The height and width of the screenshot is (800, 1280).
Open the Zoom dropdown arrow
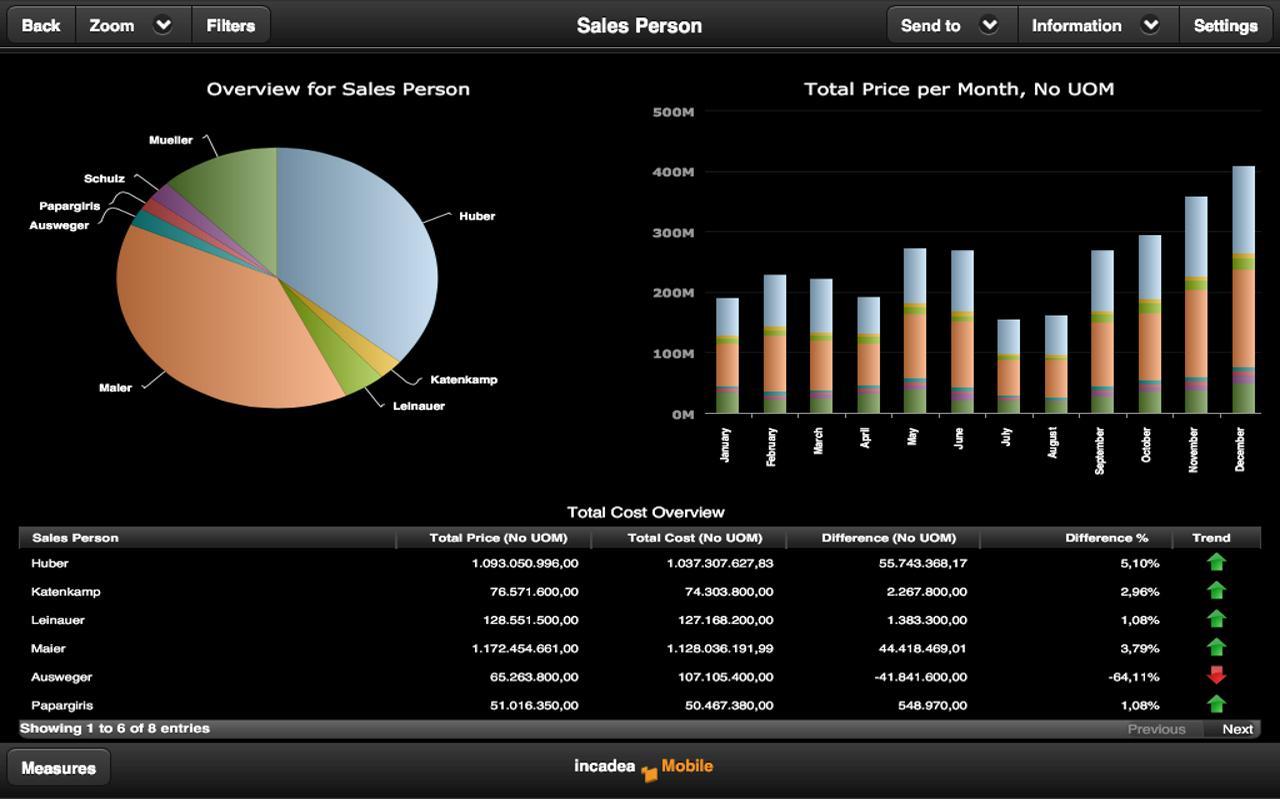click(163, 26)
